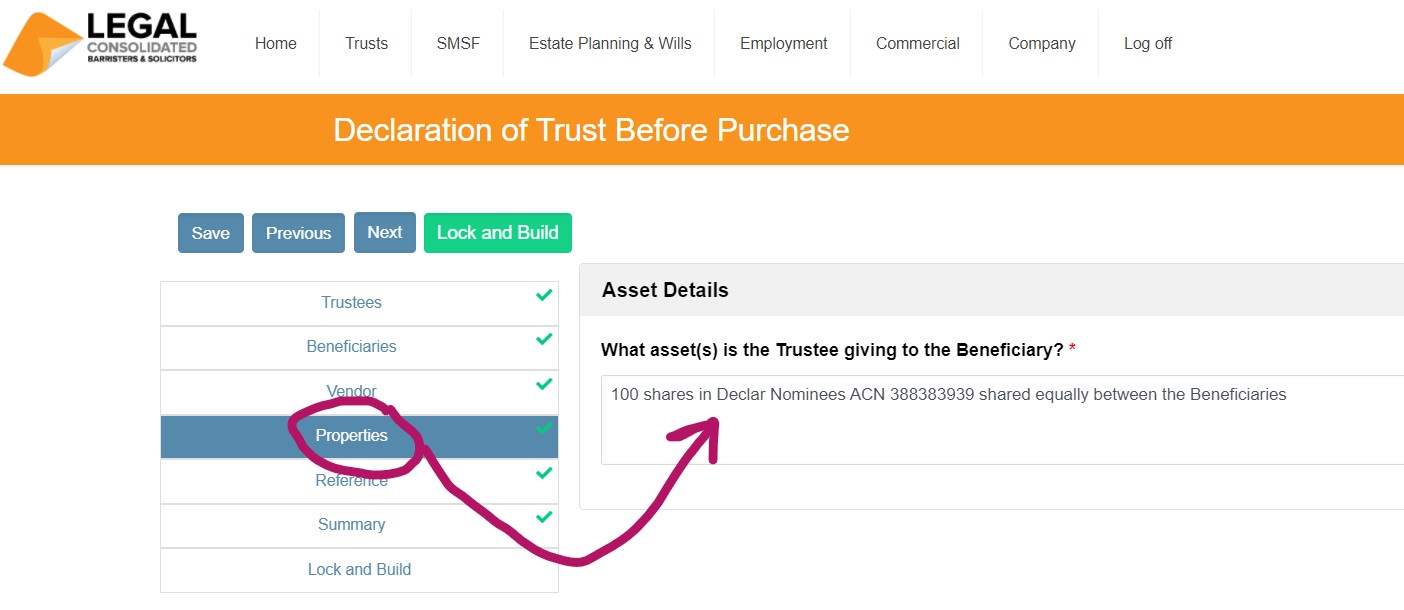Click the Save button
Viewport: 1404px width, 610px height.
[210, 232]
